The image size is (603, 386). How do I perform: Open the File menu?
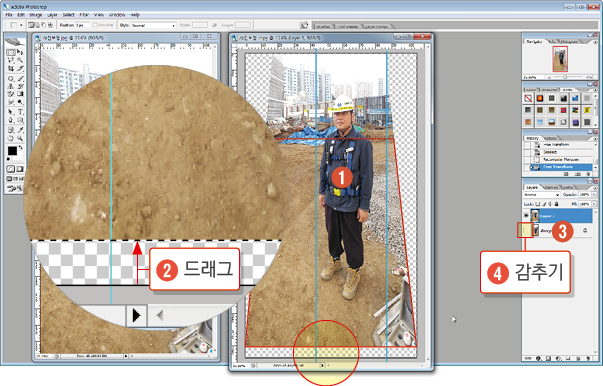pos(9,15)
